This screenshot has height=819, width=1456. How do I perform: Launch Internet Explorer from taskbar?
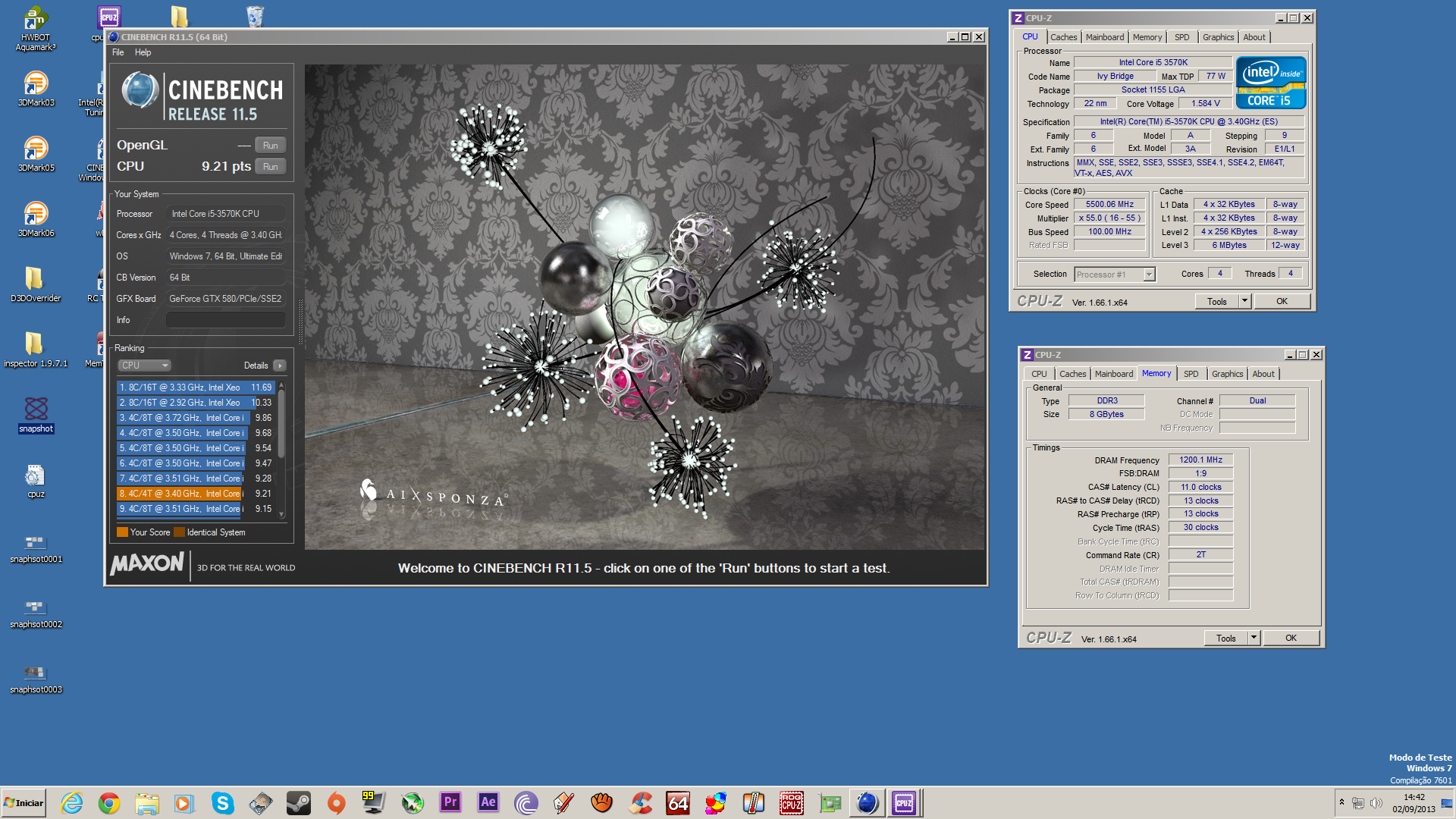(x=71, y=803)
